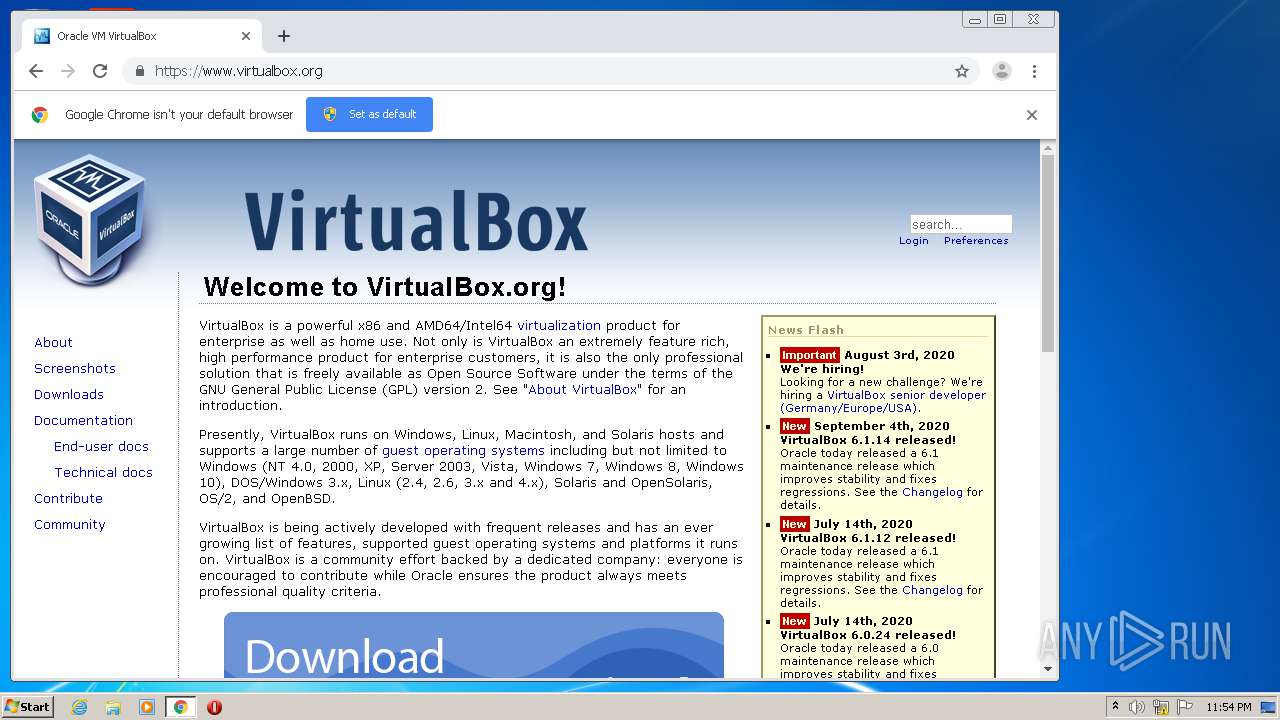Click the padlock site security icon
Image resolution: width=1280 pixels, height=720 pixels.
click(x=139, y=71)
